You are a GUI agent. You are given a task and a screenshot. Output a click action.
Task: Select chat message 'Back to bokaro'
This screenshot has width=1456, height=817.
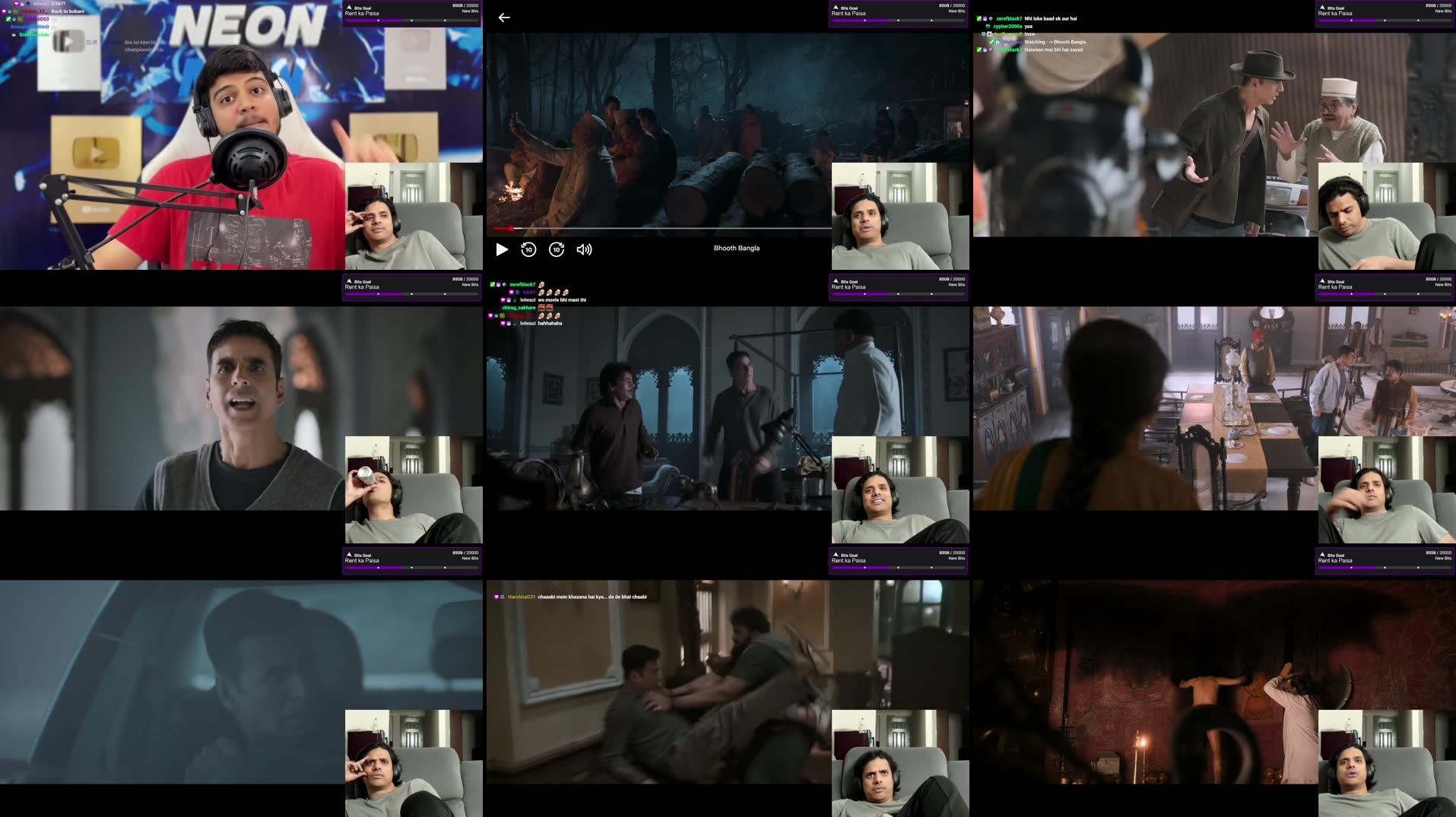coord(68,11)
